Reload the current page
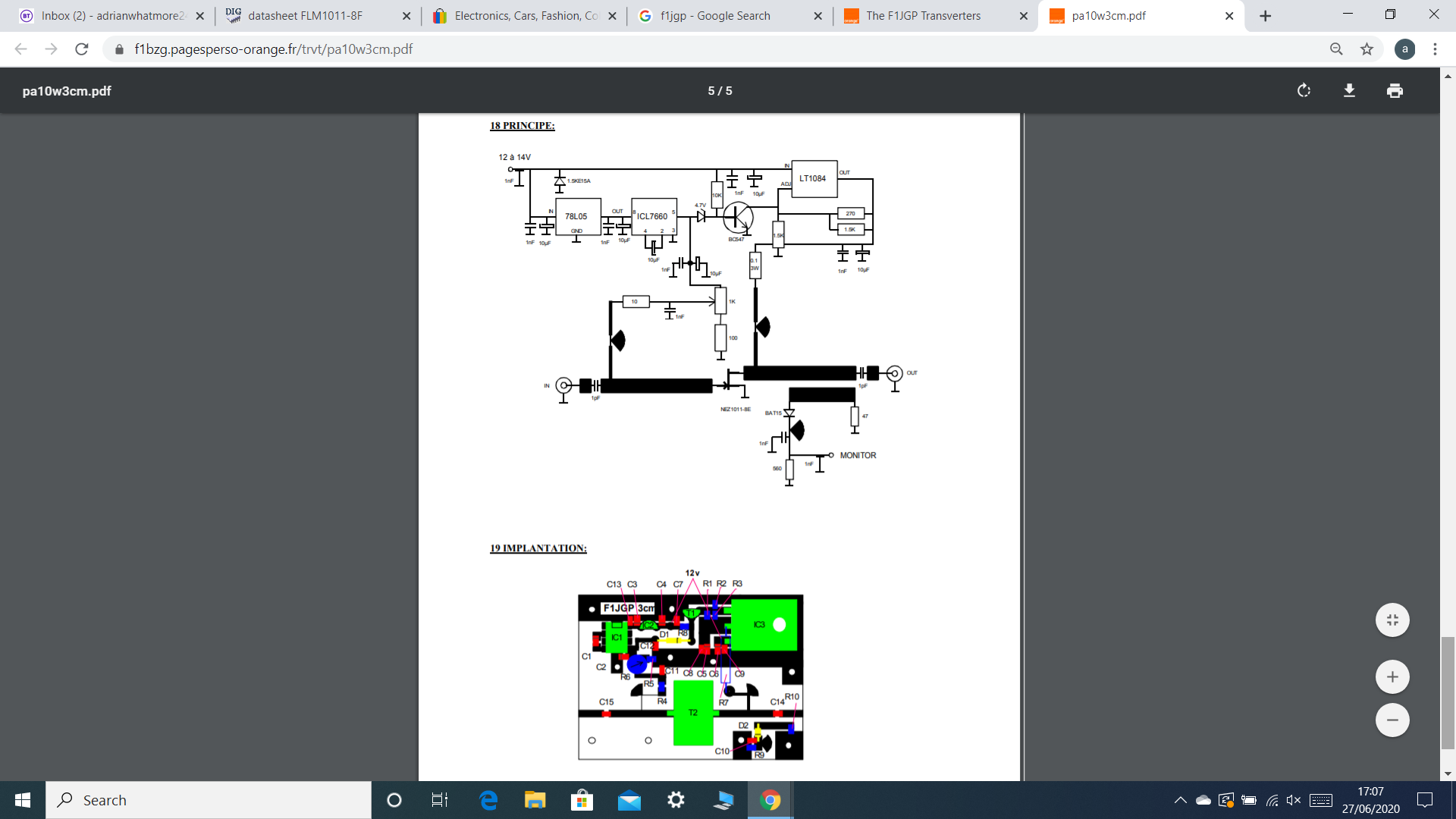 (x=82, y=49)
